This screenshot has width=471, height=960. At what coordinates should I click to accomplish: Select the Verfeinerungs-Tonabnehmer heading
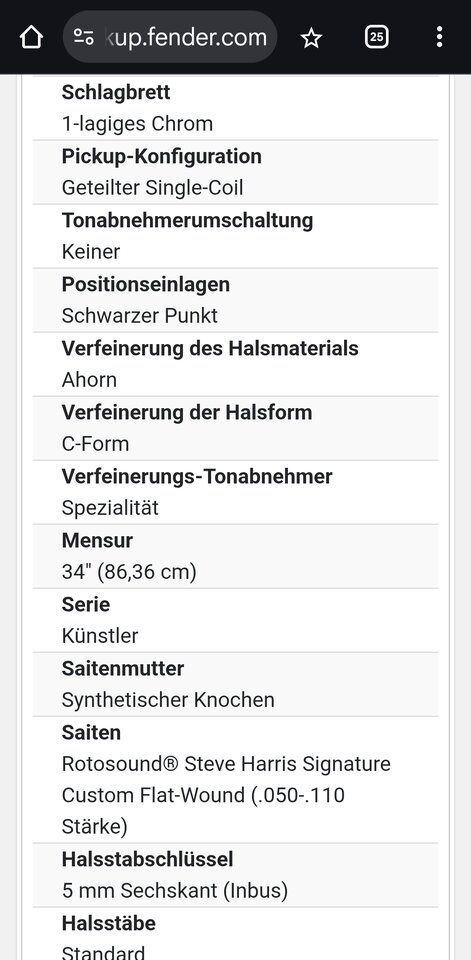[197, 476]
